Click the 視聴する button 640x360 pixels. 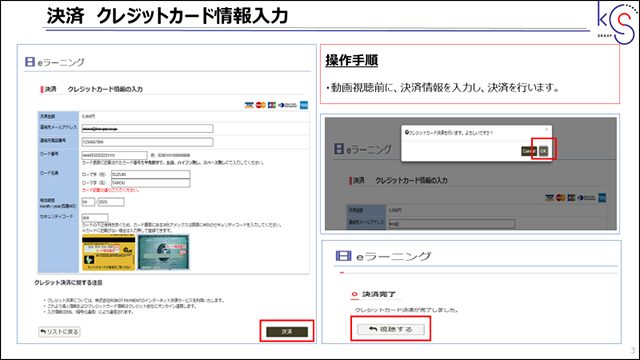tap(391, 329)
